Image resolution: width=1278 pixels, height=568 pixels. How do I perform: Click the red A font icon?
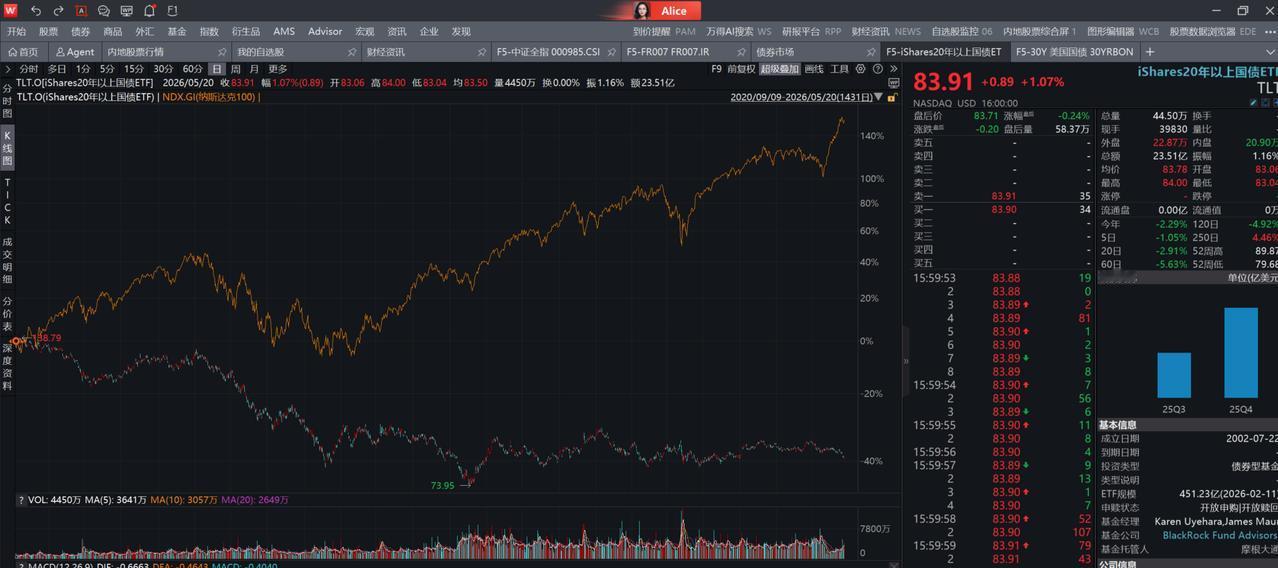81,11
